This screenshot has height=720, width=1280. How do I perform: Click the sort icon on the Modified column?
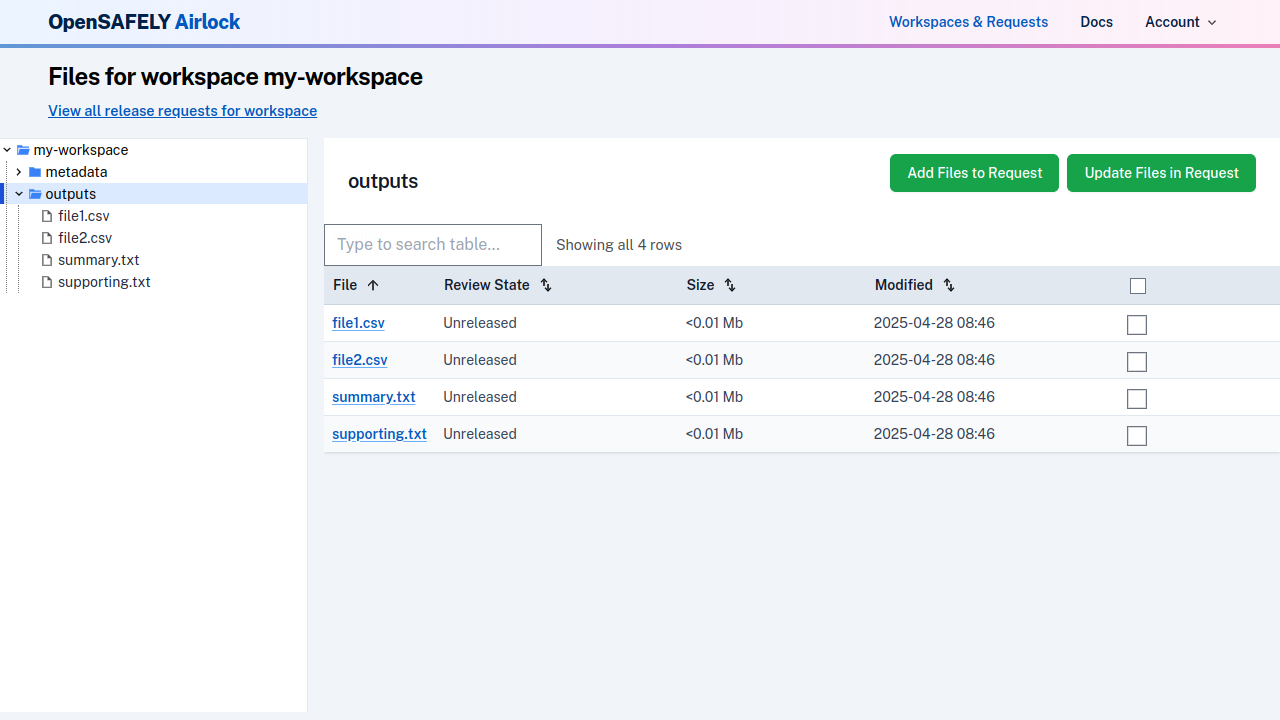click(x=948, y=285)
